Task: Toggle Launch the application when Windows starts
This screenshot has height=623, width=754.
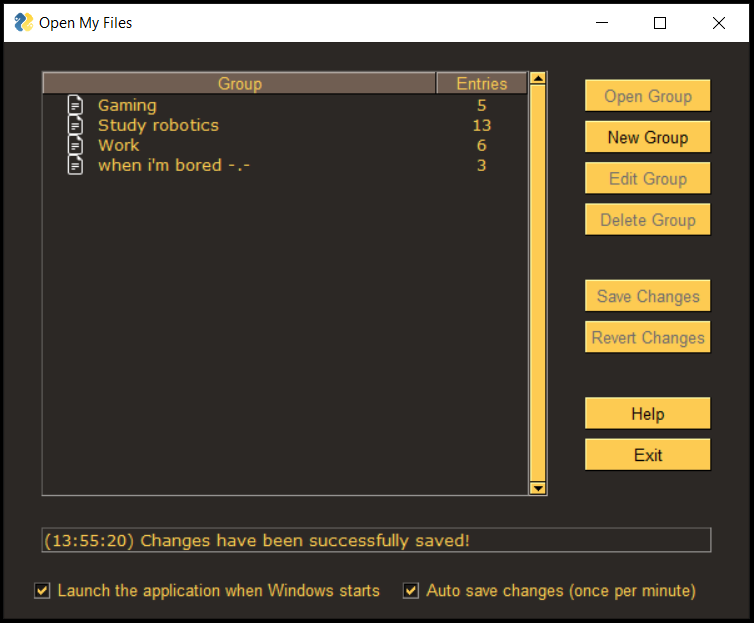Action: coord(42,590)
